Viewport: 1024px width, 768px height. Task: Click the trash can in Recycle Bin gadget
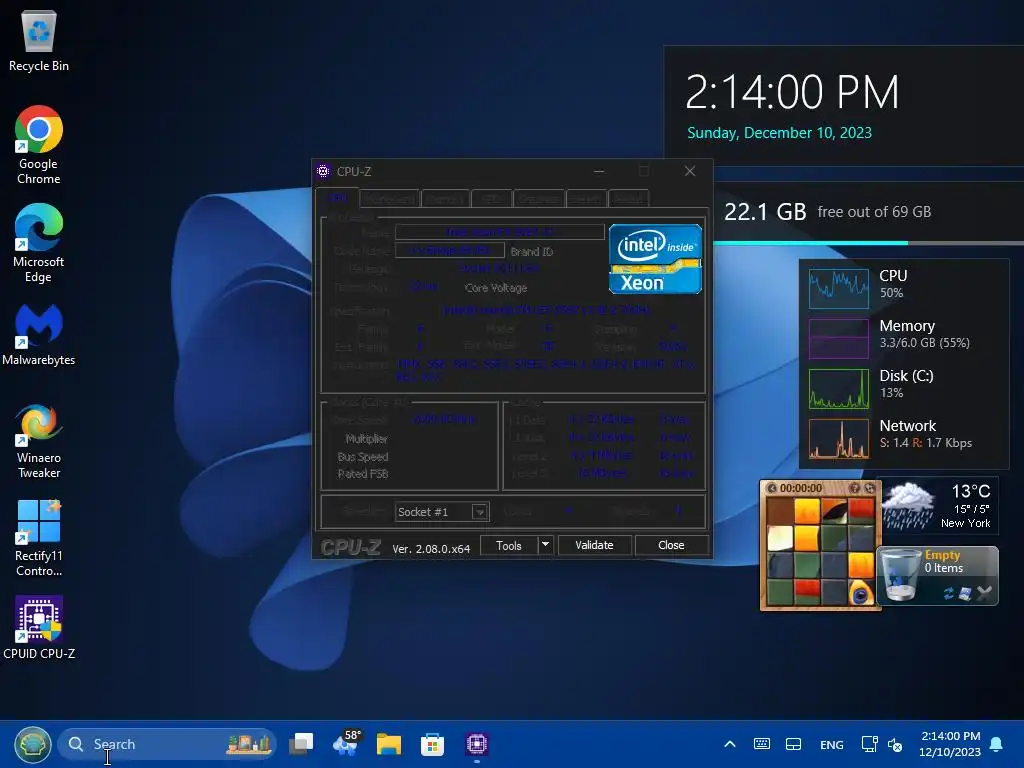coord(900,575)
